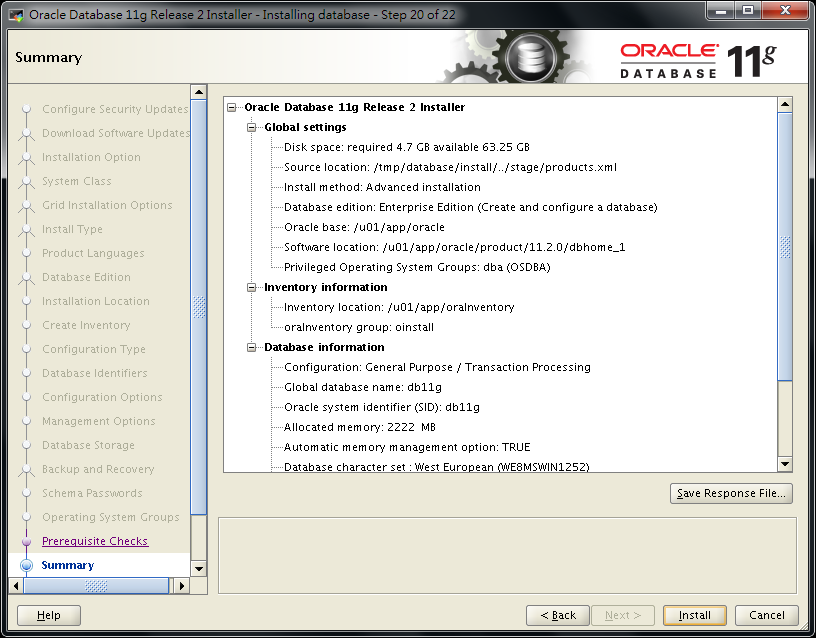Click the Grid Installation Options step
Viewport: 816px width, 638px height.
click(107, 205)
